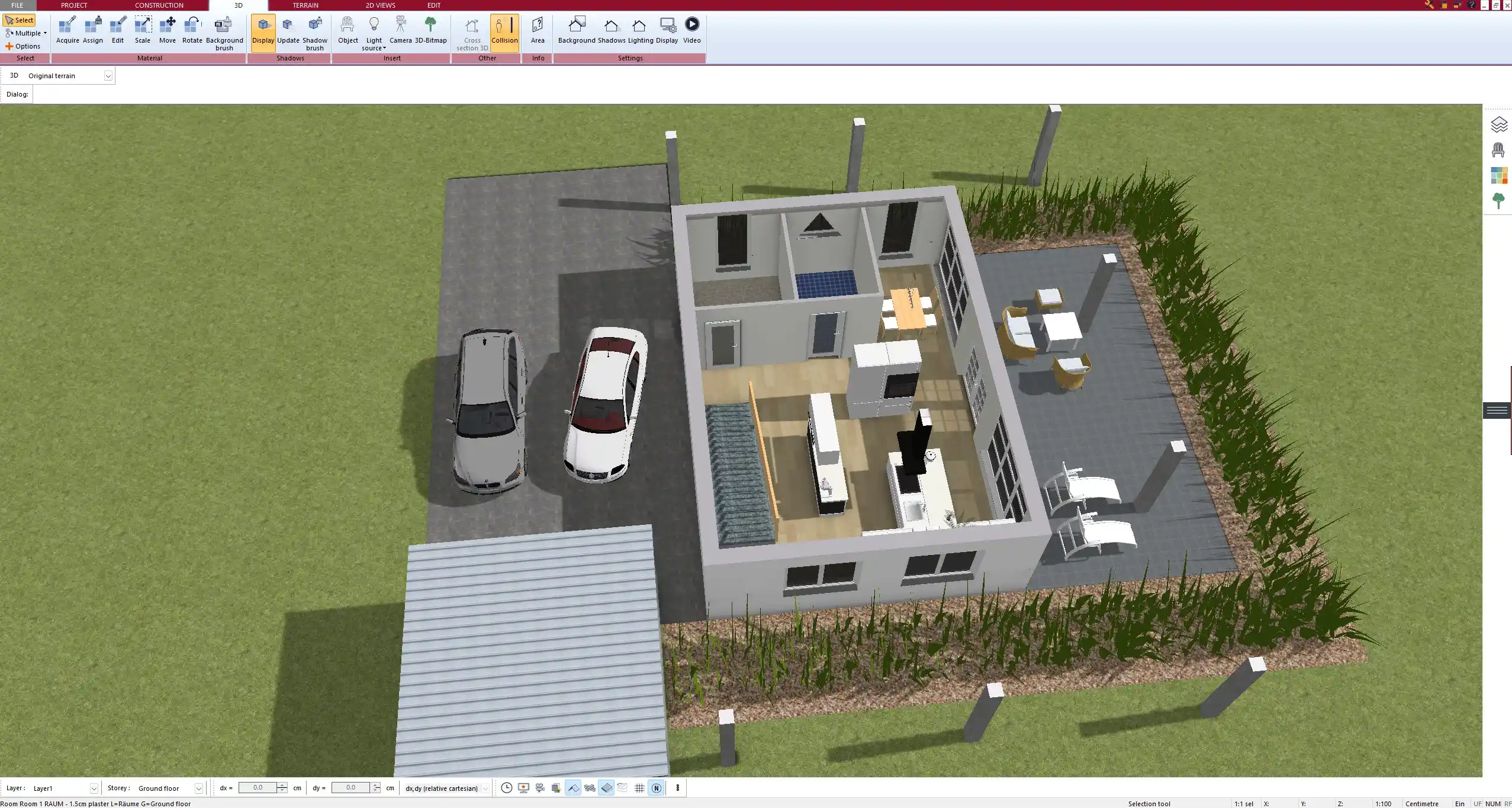Image resolution: width=1512 pixels, height=808 pixels.
Task: Switch to the TERRAIN ribbon tab
Action: click(x=305, y=5)
